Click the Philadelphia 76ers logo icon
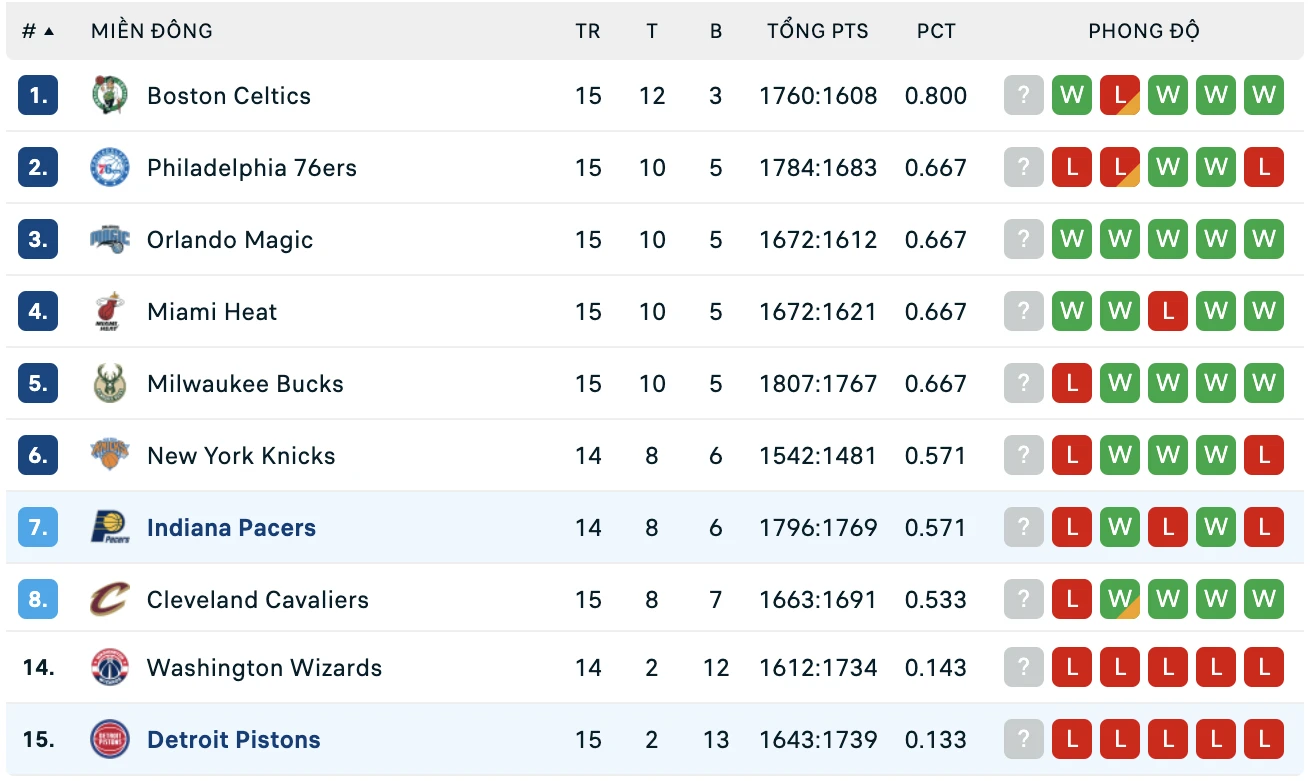1310x781 pixels. (110, 168)
